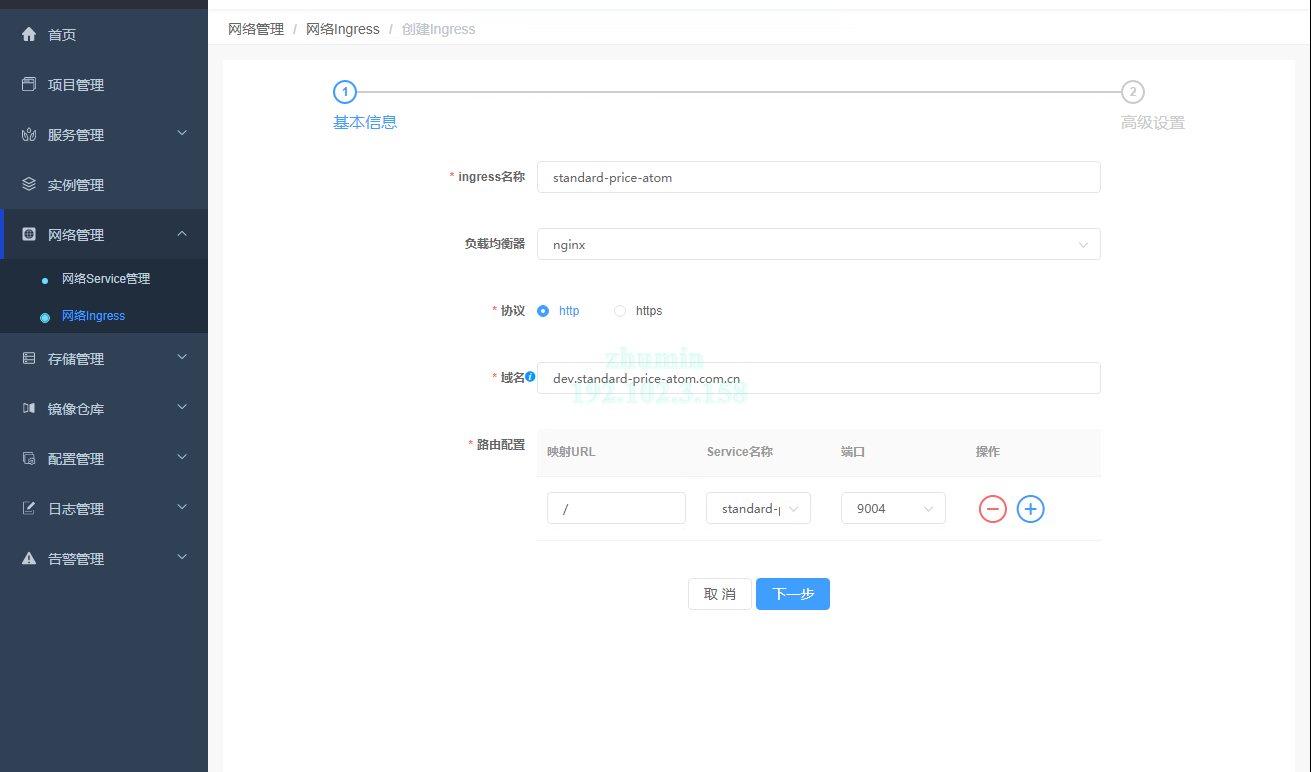1311x772 pixels.
Task: Expand 服务管理 menu chevron
Action: tap(182, 133)
